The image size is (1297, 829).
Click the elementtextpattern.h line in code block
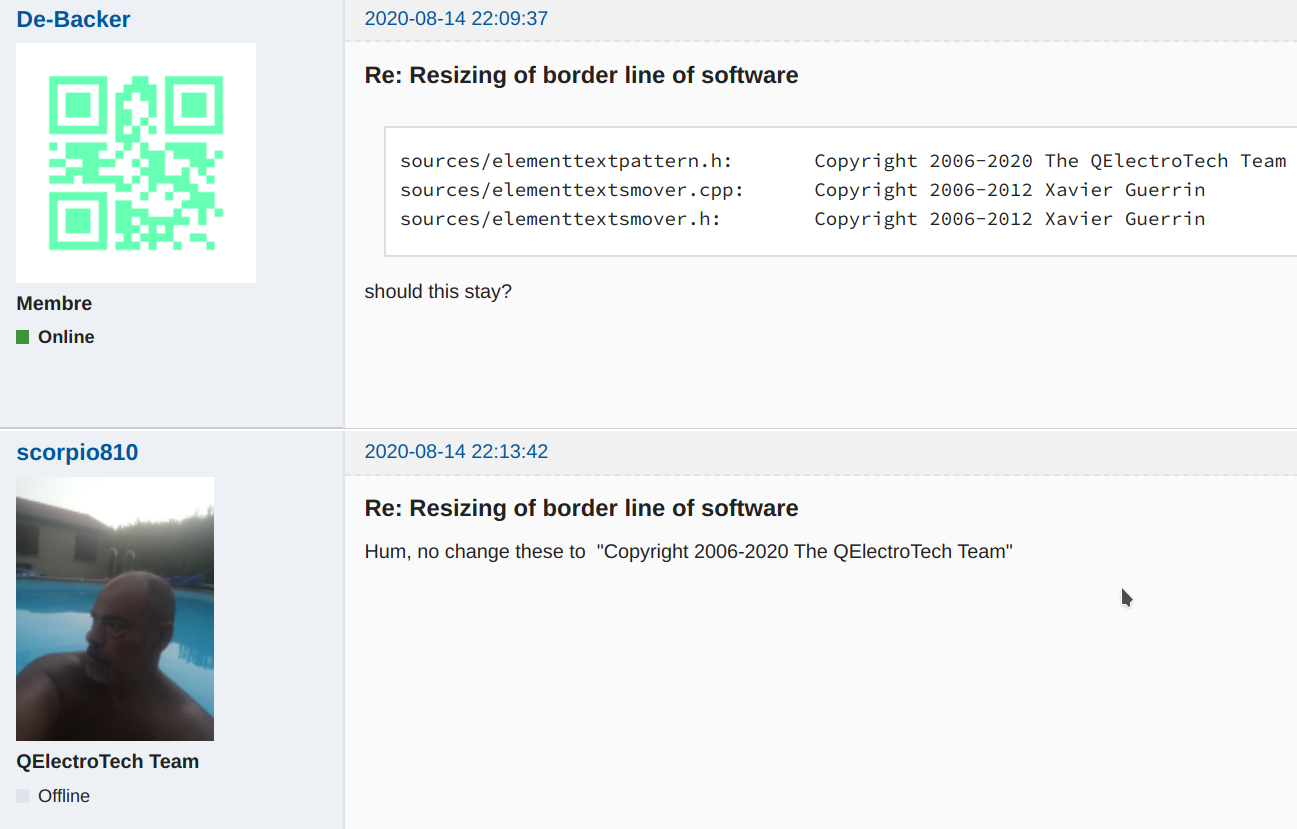[x=567, y=161]
